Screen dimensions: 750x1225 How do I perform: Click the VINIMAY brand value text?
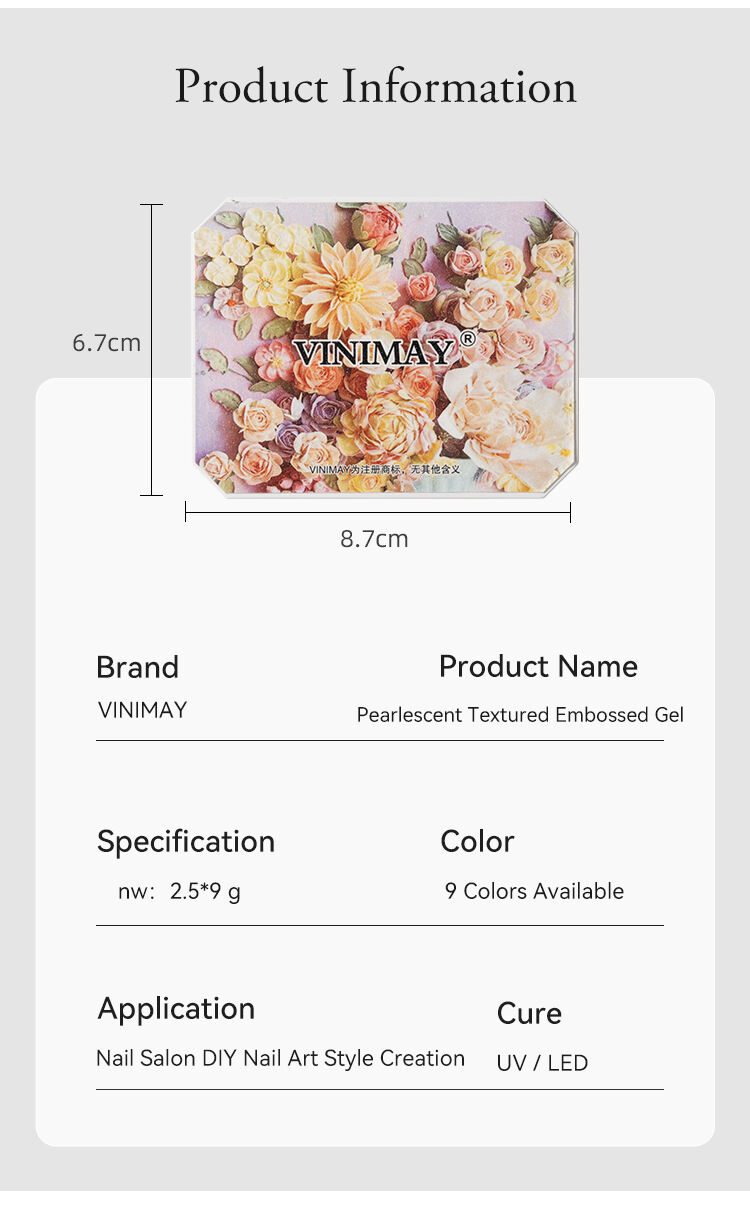142,710
